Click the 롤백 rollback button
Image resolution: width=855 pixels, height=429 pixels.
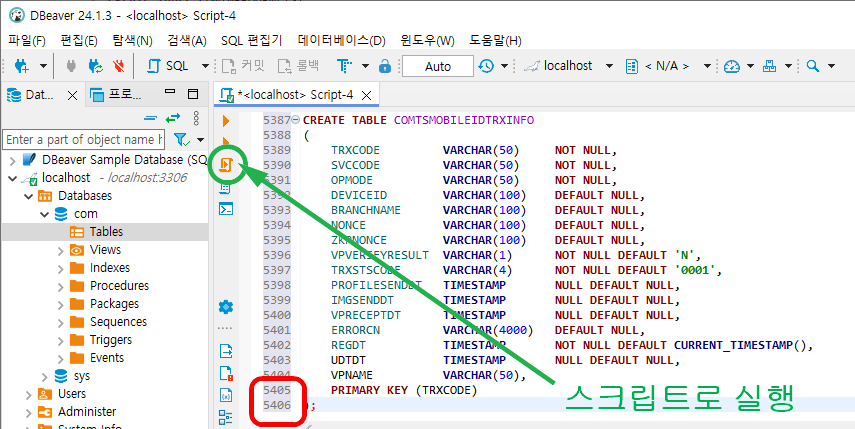[x=298, y=66]
